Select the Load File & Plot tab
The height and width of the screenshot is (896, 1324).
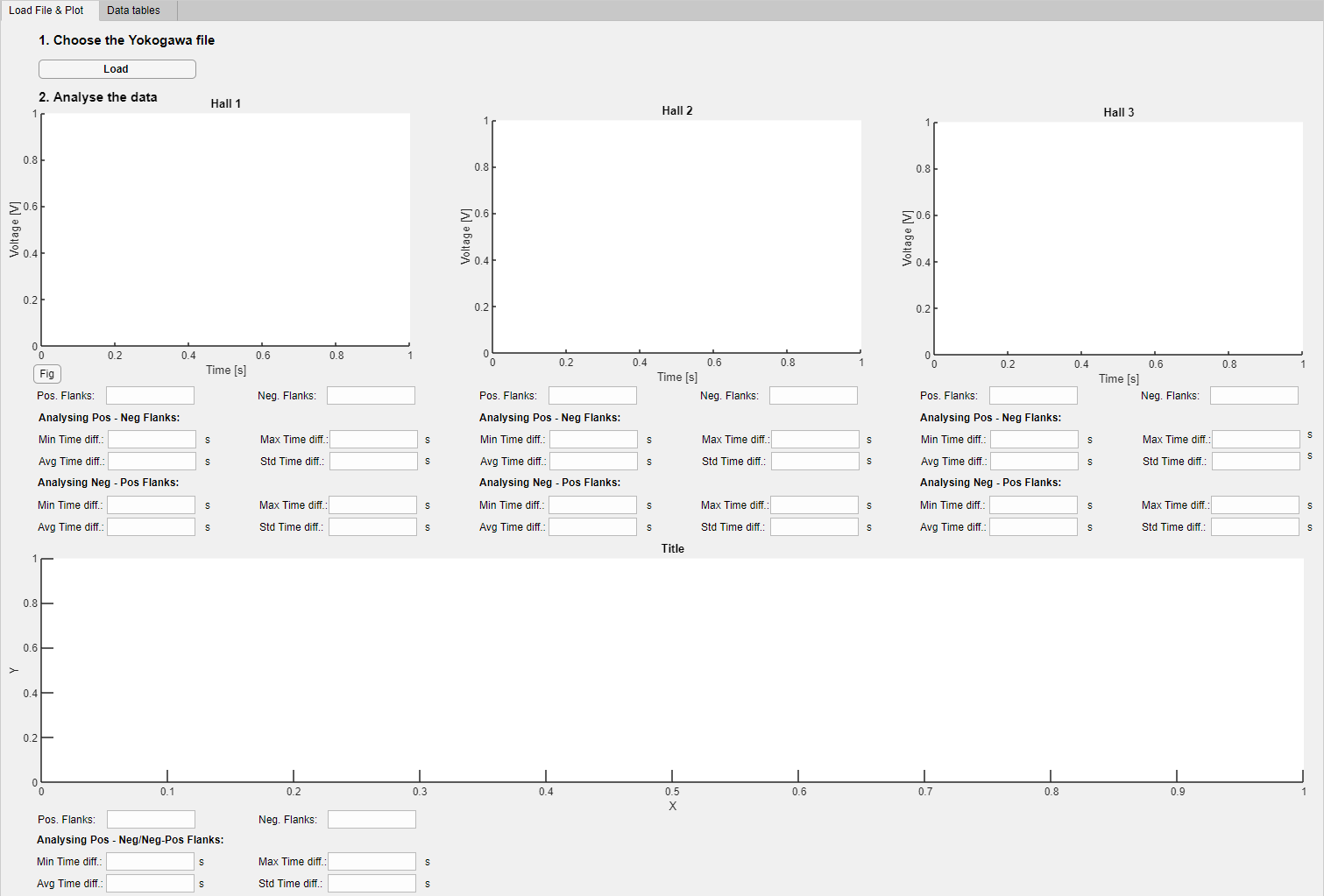(46, 11)
